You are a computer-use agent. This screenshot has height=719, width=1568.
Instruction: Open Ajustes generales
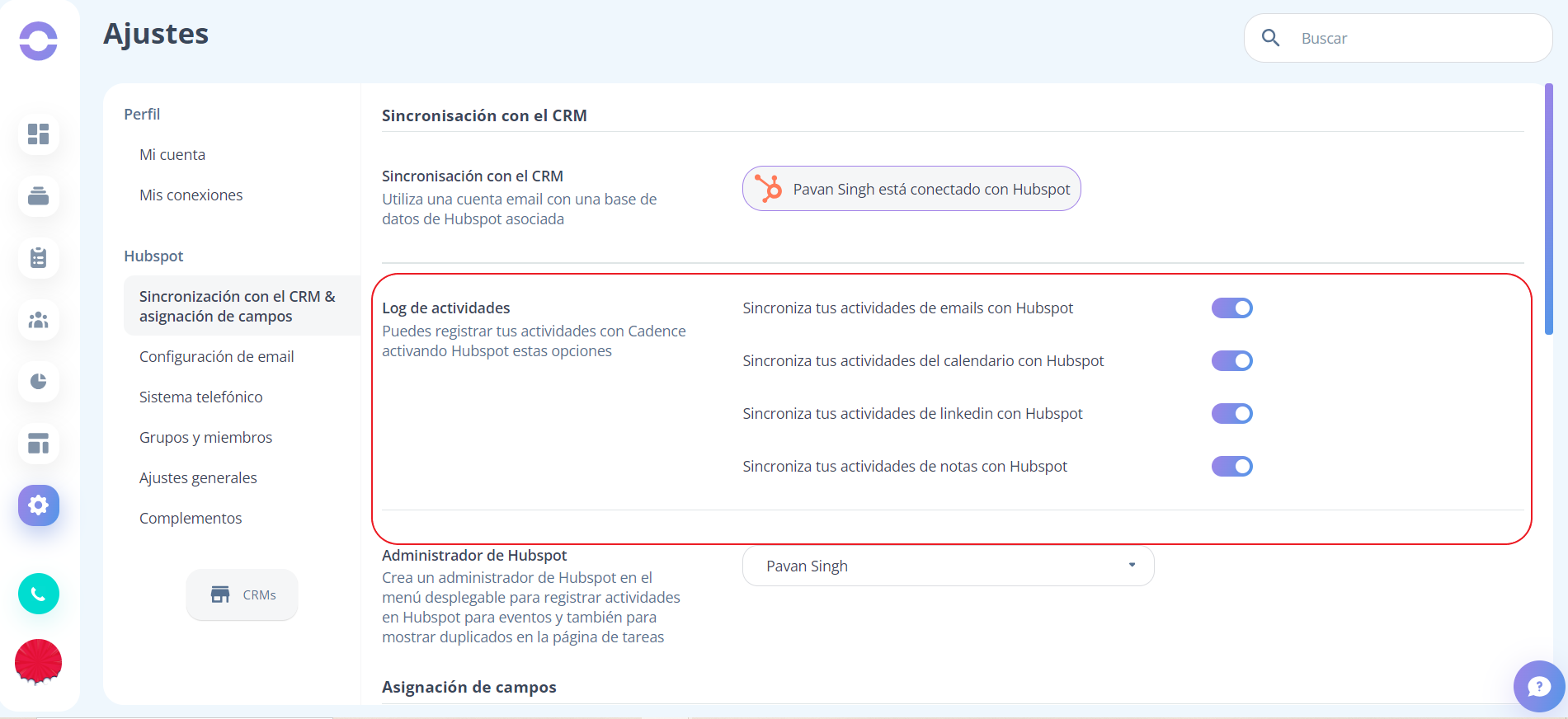tap(198, 477)
